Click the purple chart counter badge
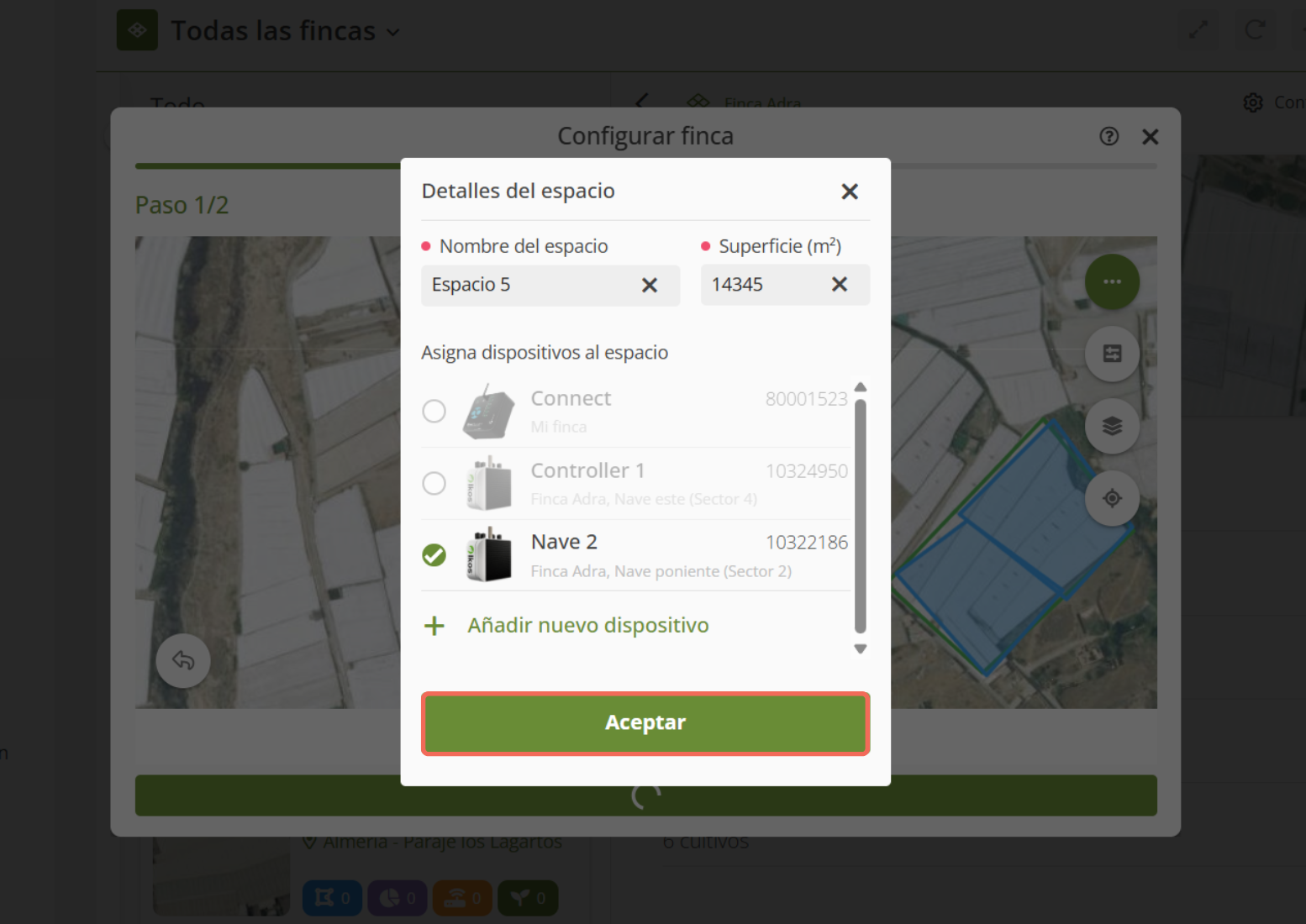This screenshot has width=1306, height=924. click(x=398, y=898)
